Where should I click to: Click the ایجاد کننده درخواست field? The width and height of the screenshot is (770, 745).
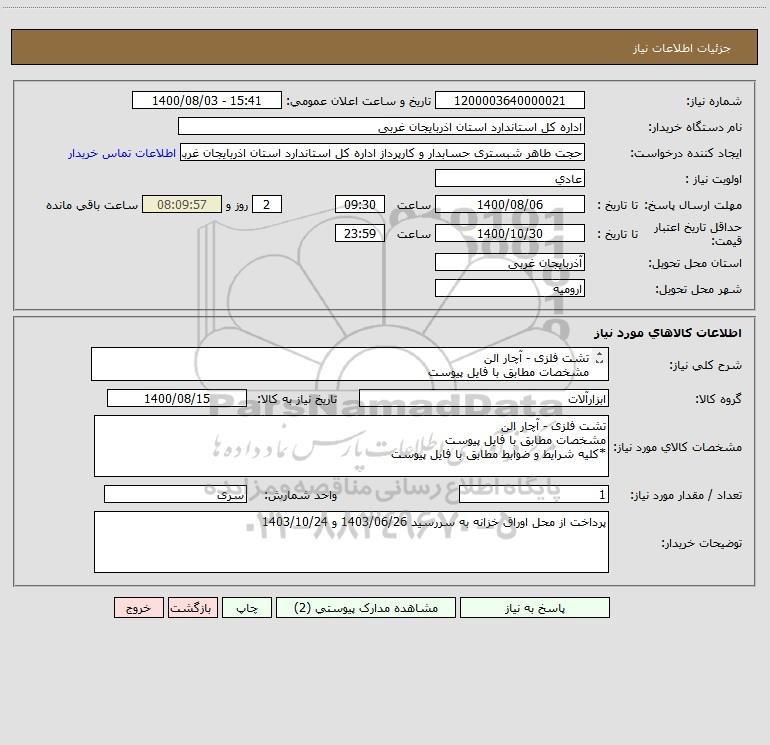pos(383,152)
